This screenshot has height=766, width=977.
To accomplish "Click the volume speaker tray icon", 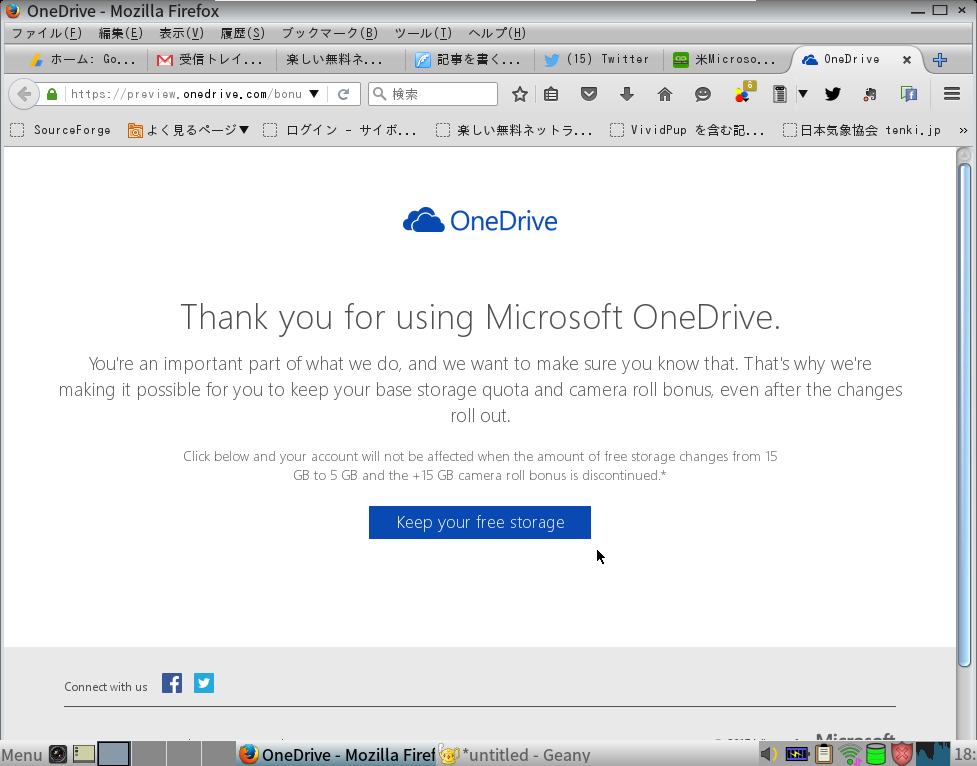I will (769, 754).
